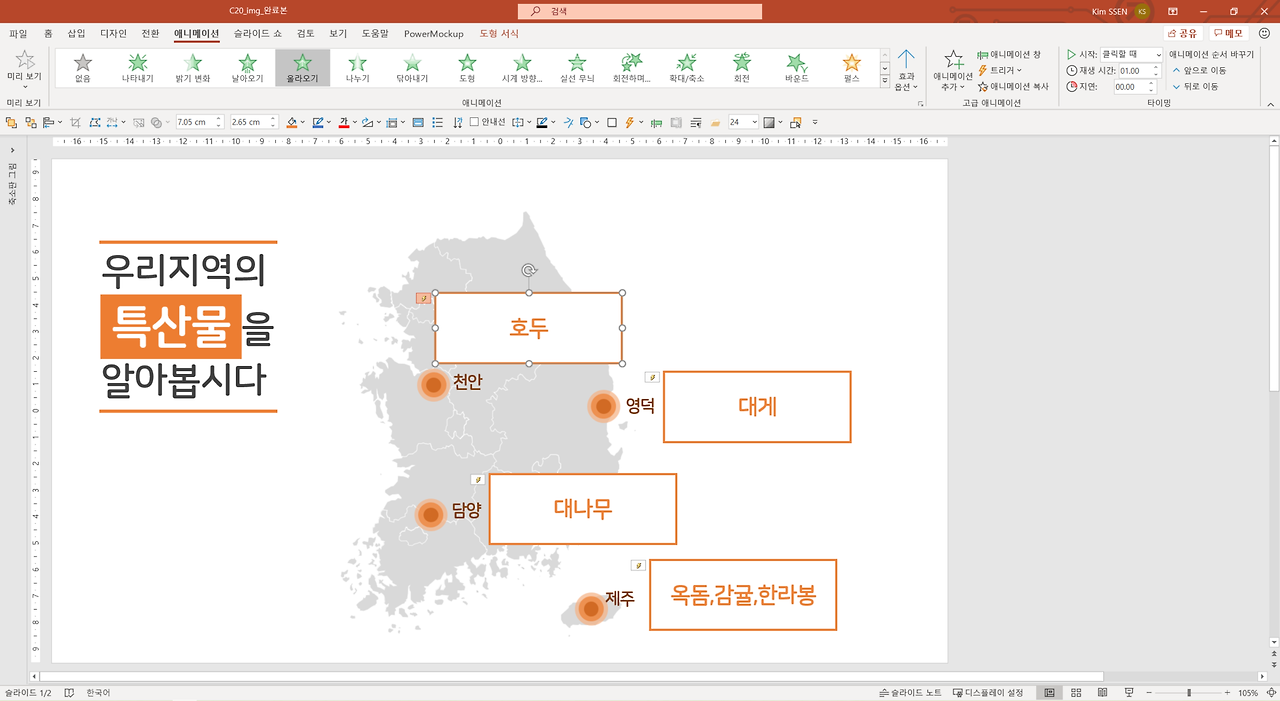The width and height of the screenshot is (1280, 701).
Task: Switch to the 슬라이드 쇼 tab
Action: (258, 33)
